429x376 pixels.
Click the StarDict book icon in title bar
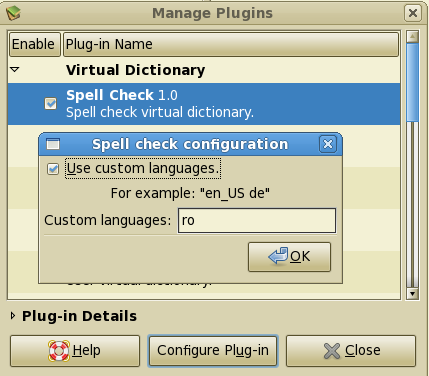click(x=13, y=13)
